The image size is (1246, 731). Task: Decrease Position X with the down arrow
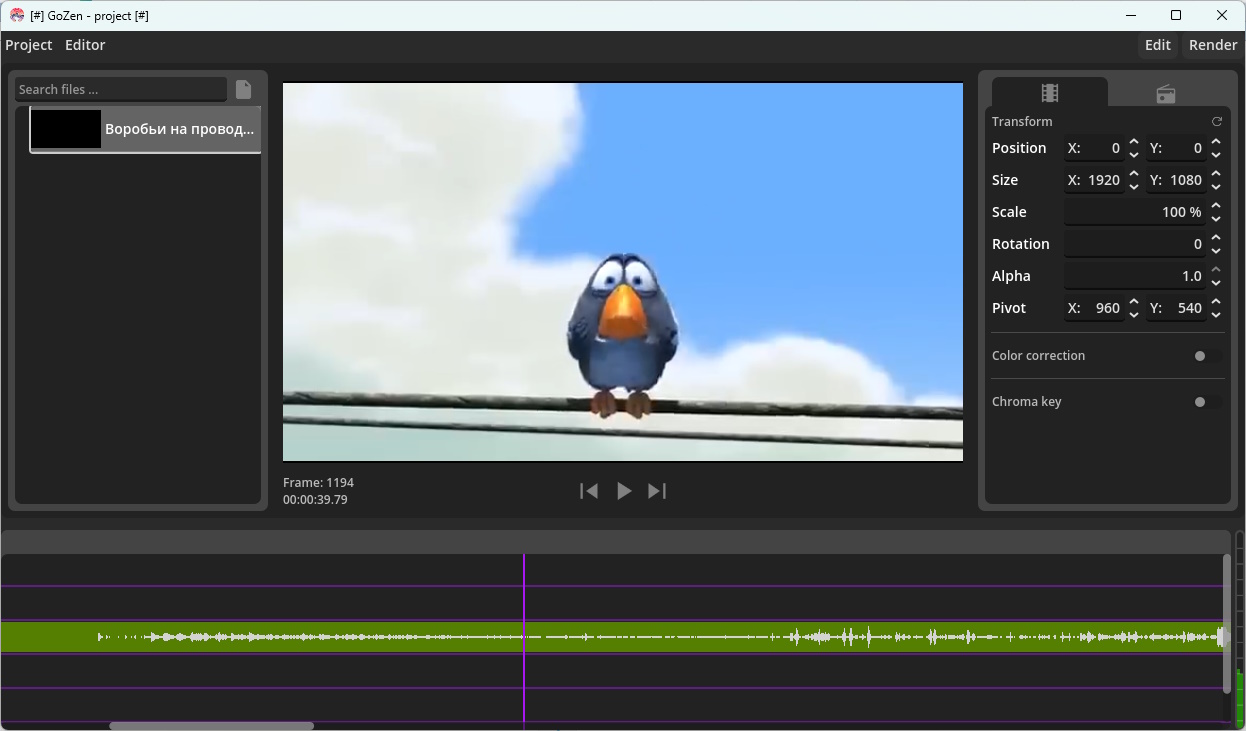pos(1134,154)
